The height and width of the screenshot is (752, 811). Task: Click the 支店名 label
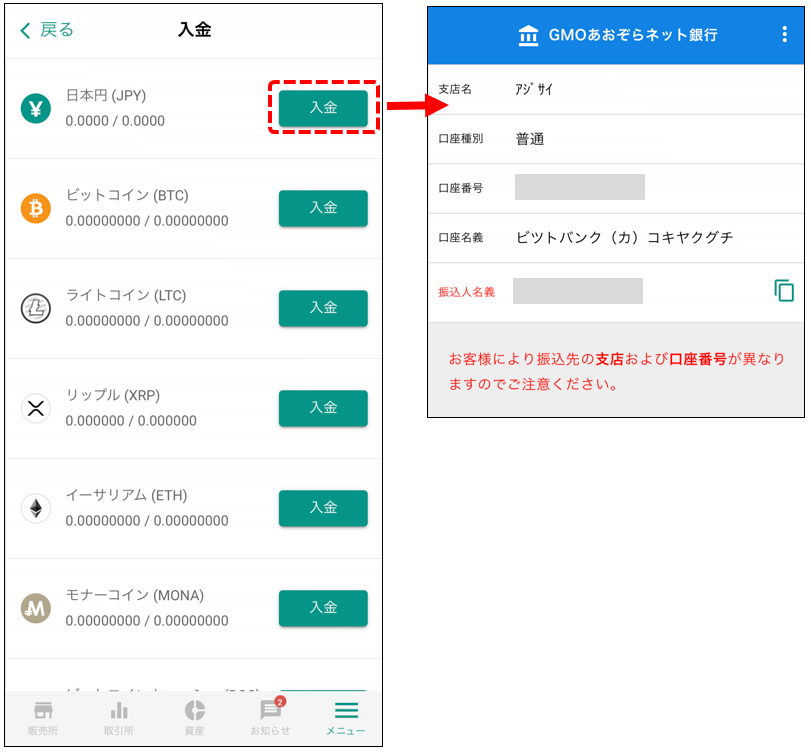coord(455,89)
